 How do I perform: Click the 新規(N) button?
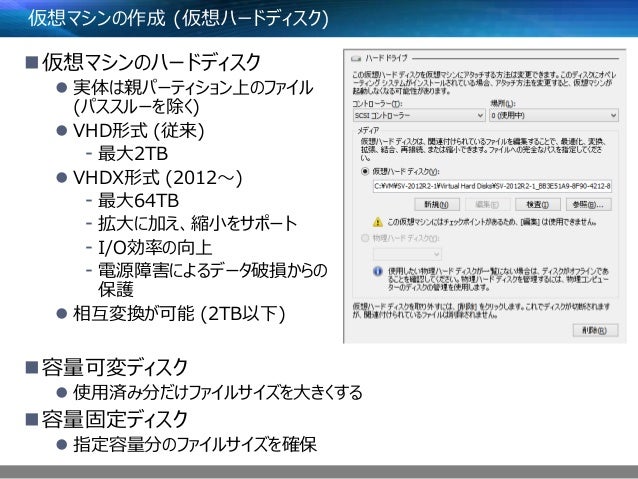437,204
